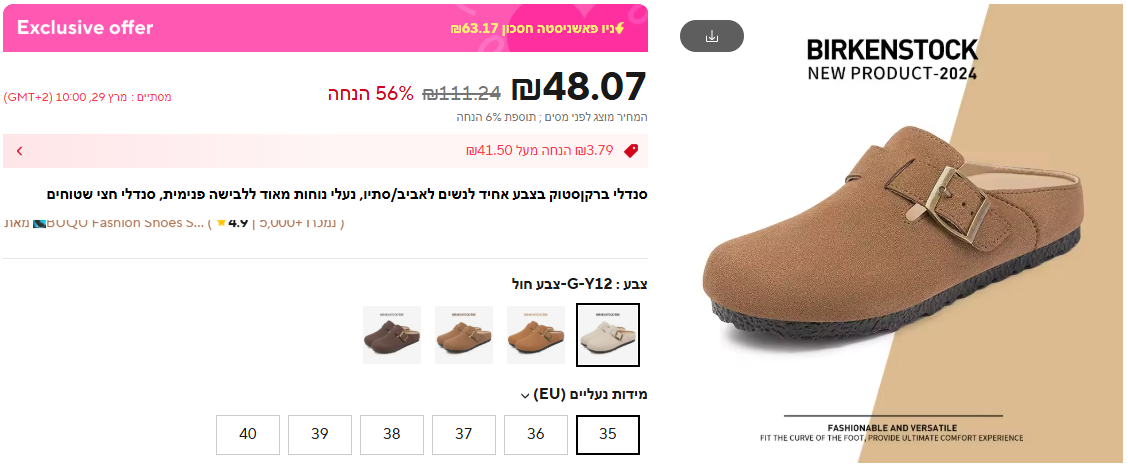Click the download image icon button

point(712,36)
